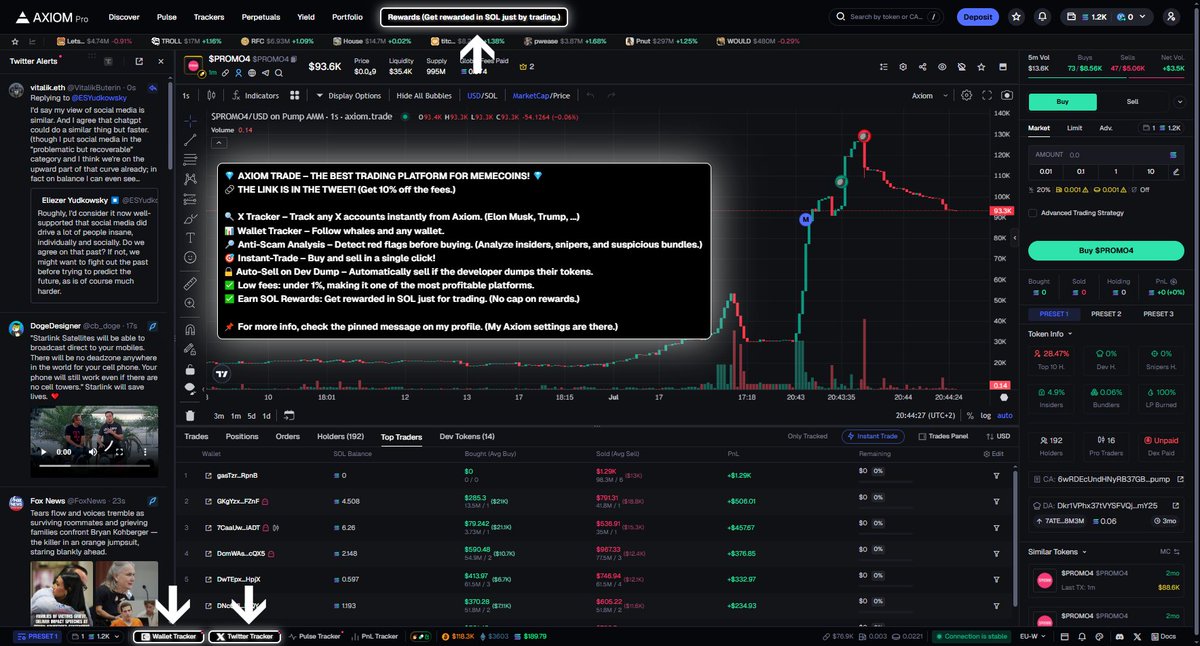Enable the Advanced Trading Strategy checkbox

[1033, 212]
